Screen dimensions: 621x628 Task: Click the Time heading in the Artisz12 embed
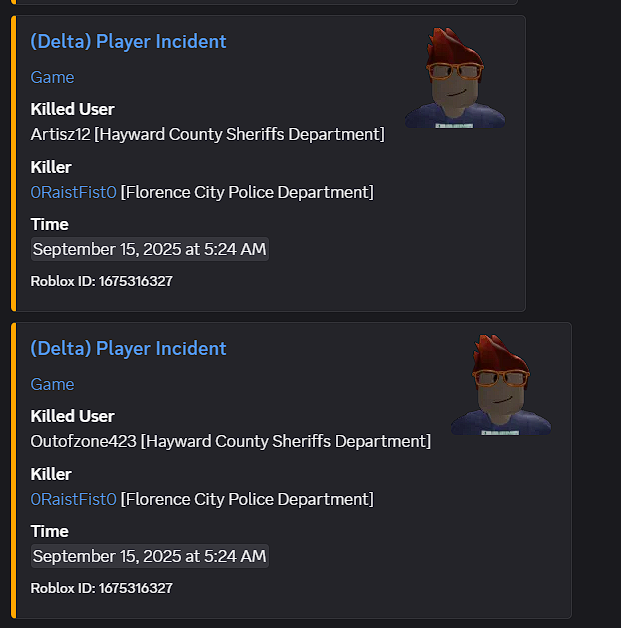pos(49,224)
